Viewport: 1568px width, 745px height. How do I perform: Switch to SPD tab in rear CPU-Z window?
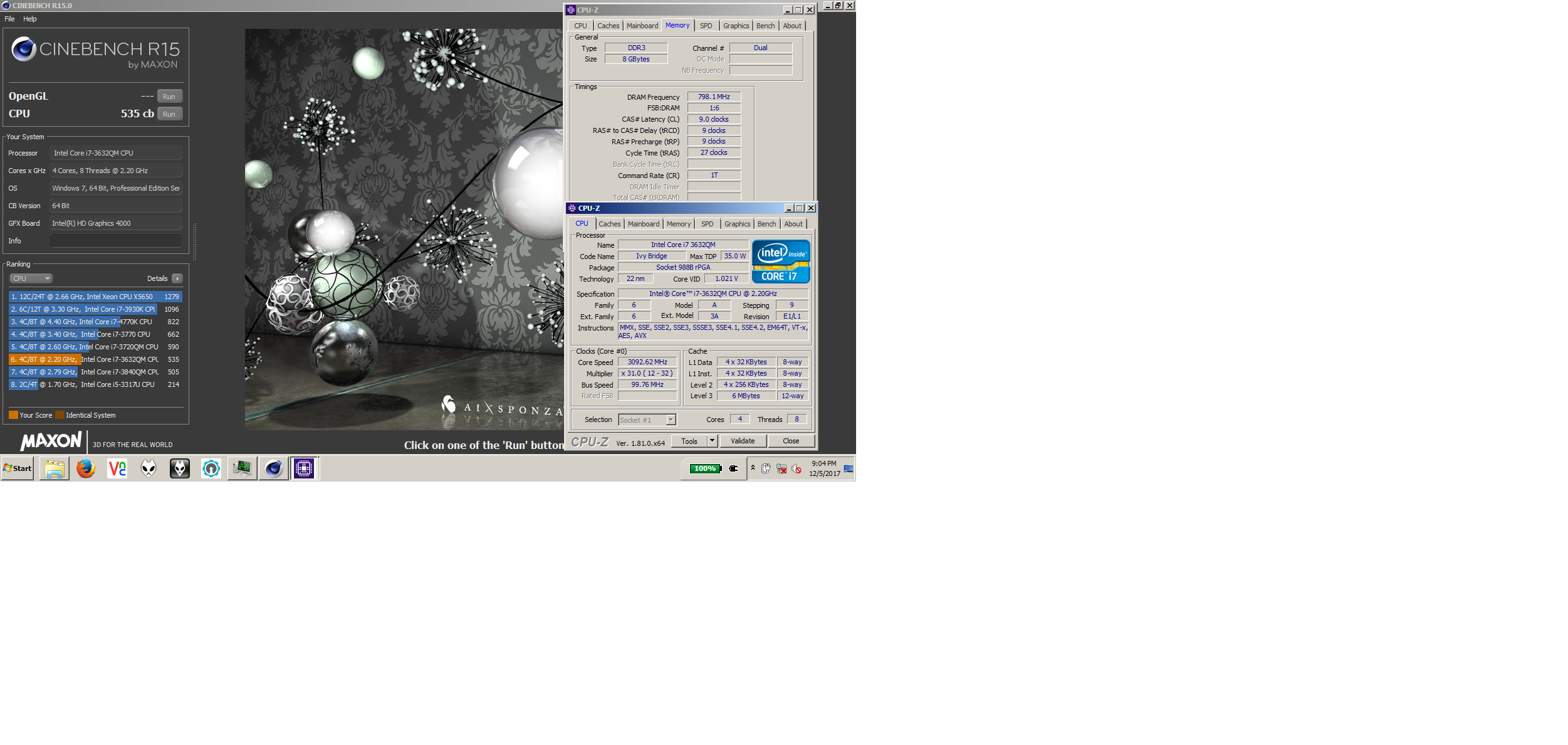706,26
